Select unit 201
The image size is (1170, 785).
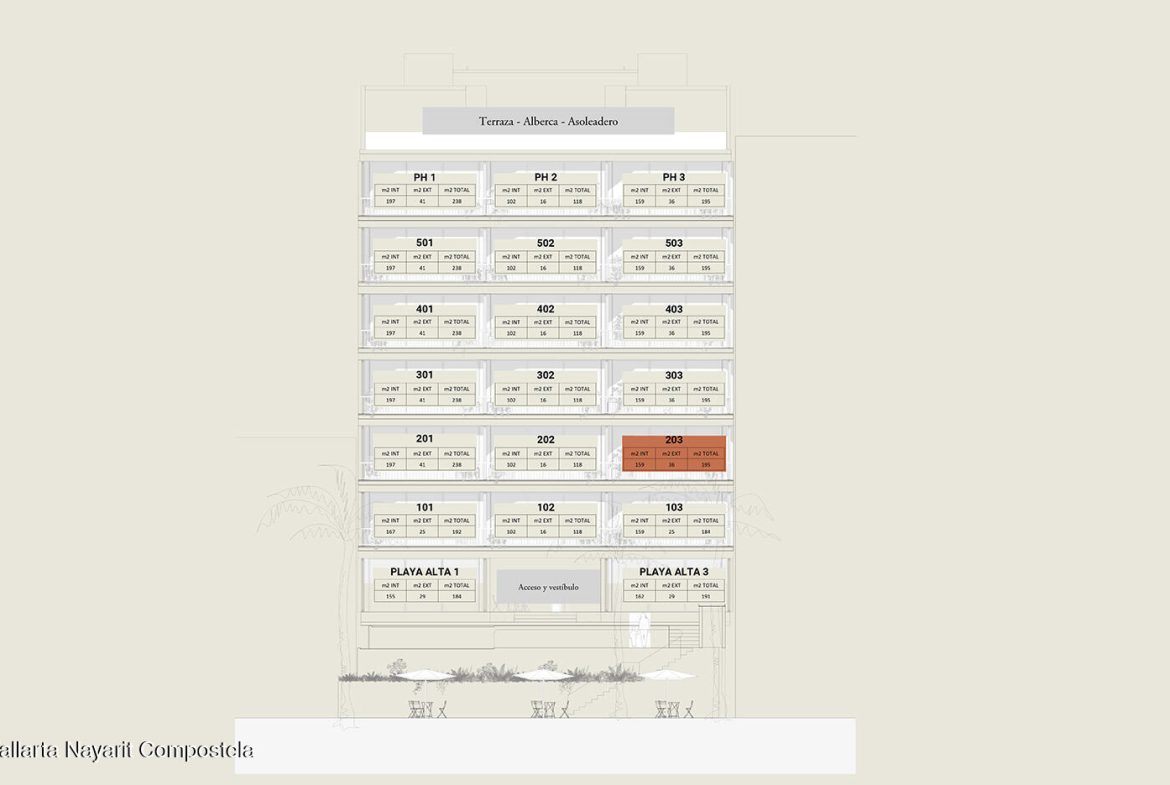424,453
